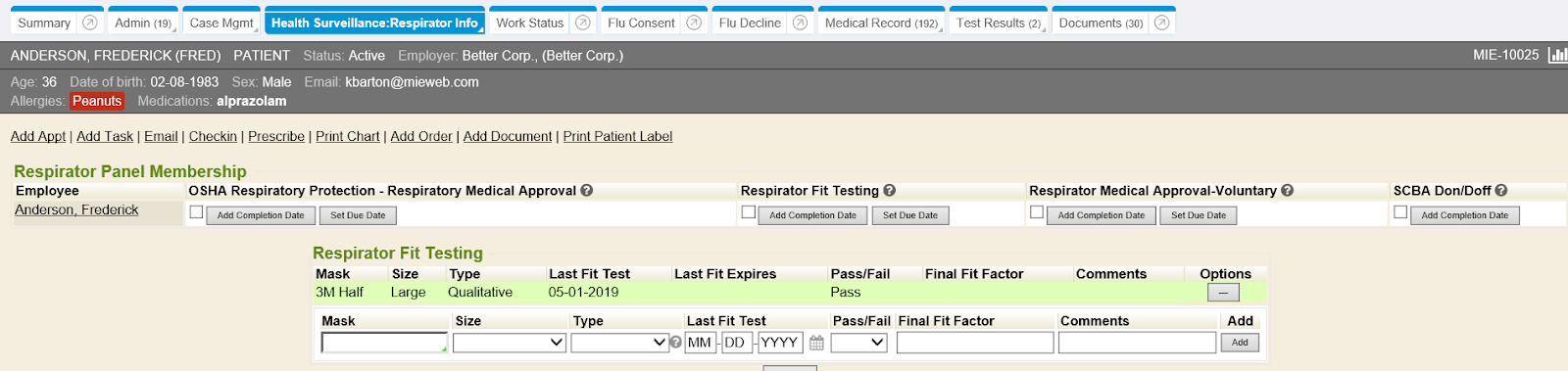This screenshot has height=371, width=1568.
Task: Click pop-out arrow on Flu Consent tab
Action: pyautogui.click(x=694, y=23)
